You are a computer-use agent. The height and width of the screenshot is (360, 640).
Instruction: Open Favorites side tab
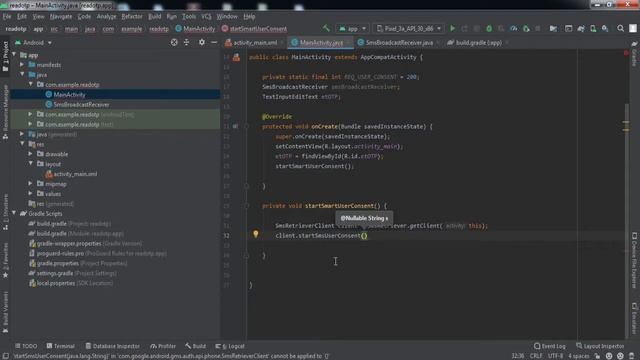pyautogui.click(x=5, y=260)
